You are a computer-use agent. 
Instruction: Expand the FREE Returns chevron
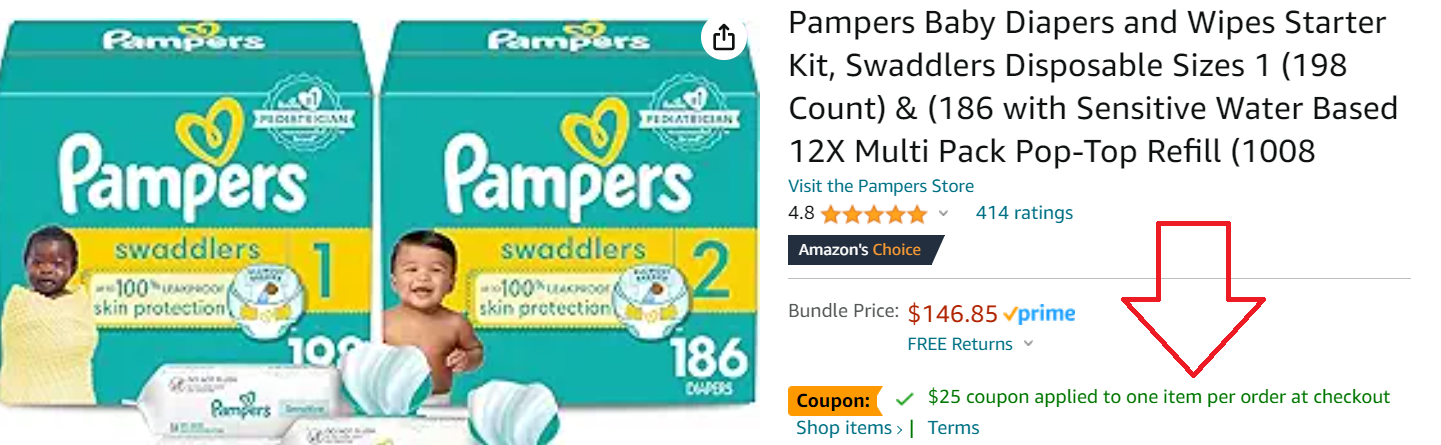coord(1029,344)
